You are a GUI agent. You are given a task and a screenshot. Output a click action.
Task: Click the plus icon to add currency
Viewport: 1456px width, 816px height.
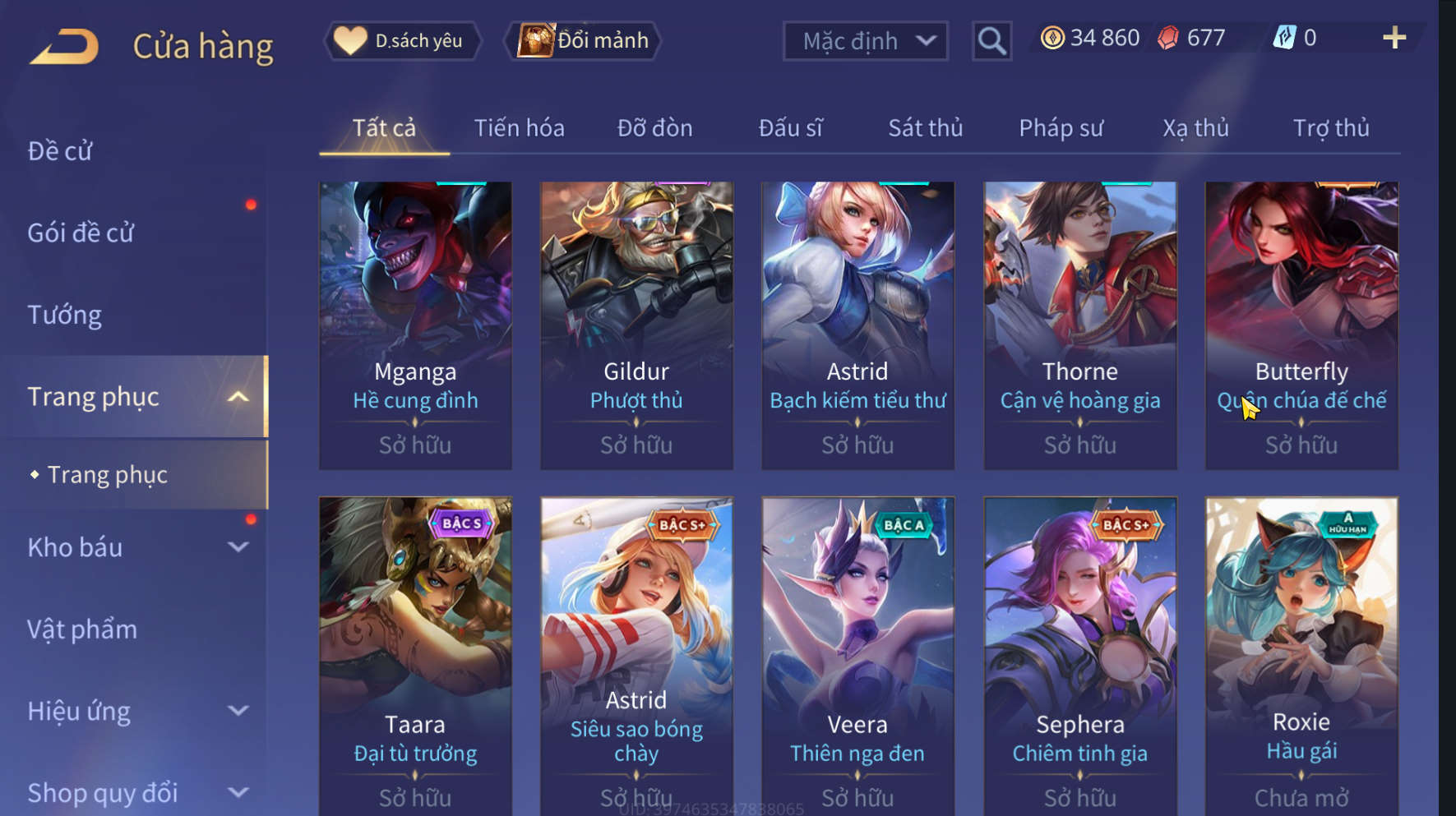click(1394, 38)
